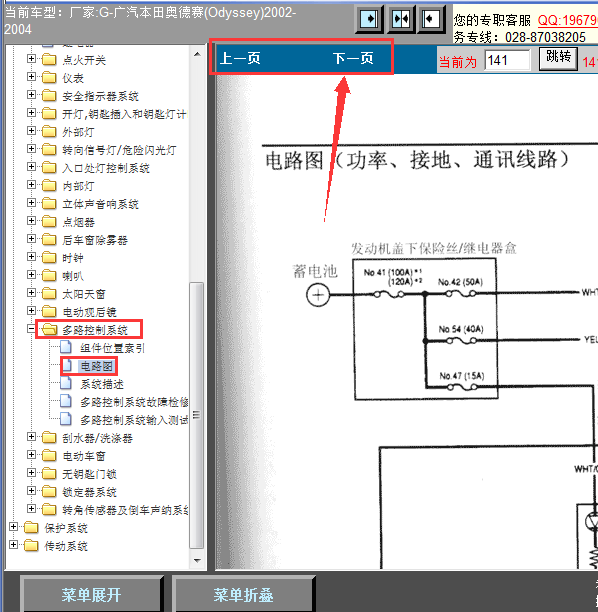Expand the 立体声音响系统 node

tap(31, 203)
